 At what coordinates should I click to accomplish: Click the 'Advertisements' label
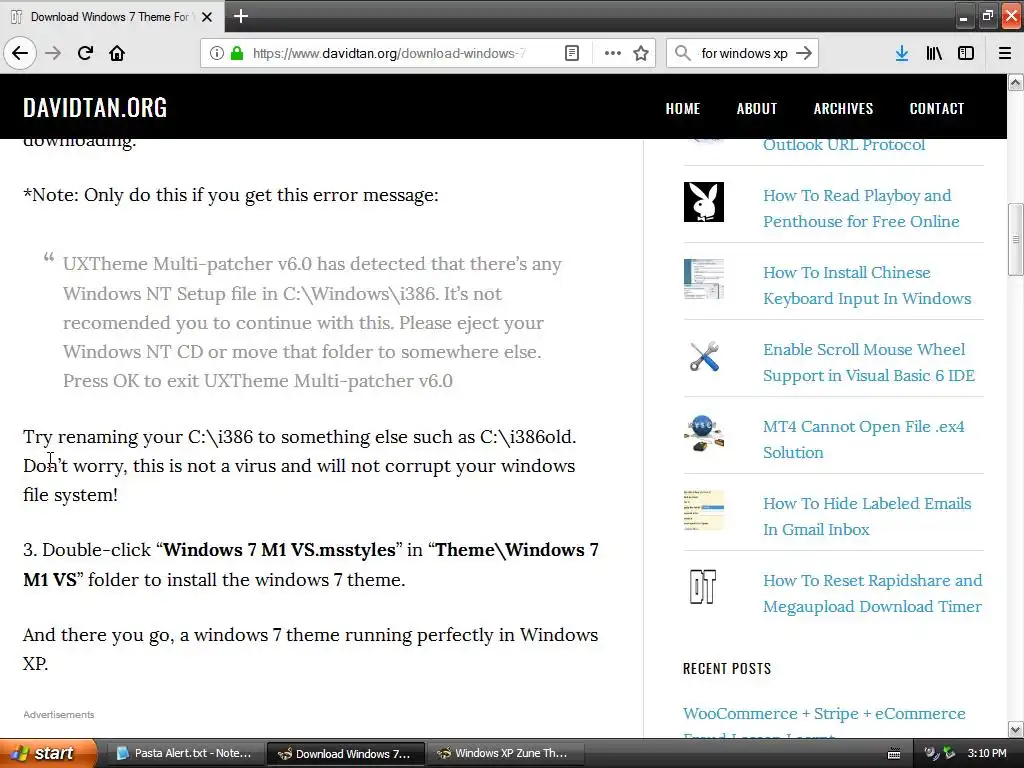tap(59, 714)
